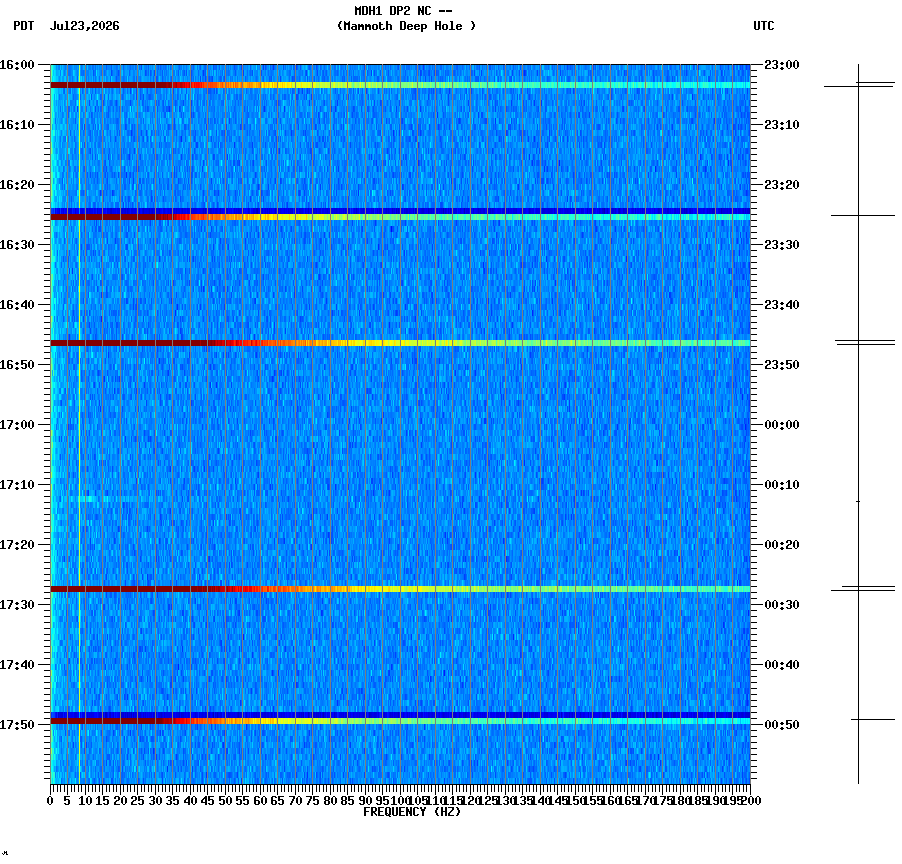The height and width of the screenshot is (864, 902).
Task: Click the '23:10' UTC time label
Action: [x=782, y=125]
